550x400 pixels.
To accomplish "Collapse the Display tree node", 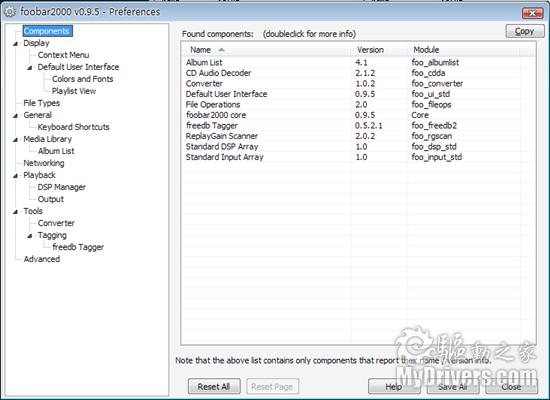I will click(x=15, y=44).
